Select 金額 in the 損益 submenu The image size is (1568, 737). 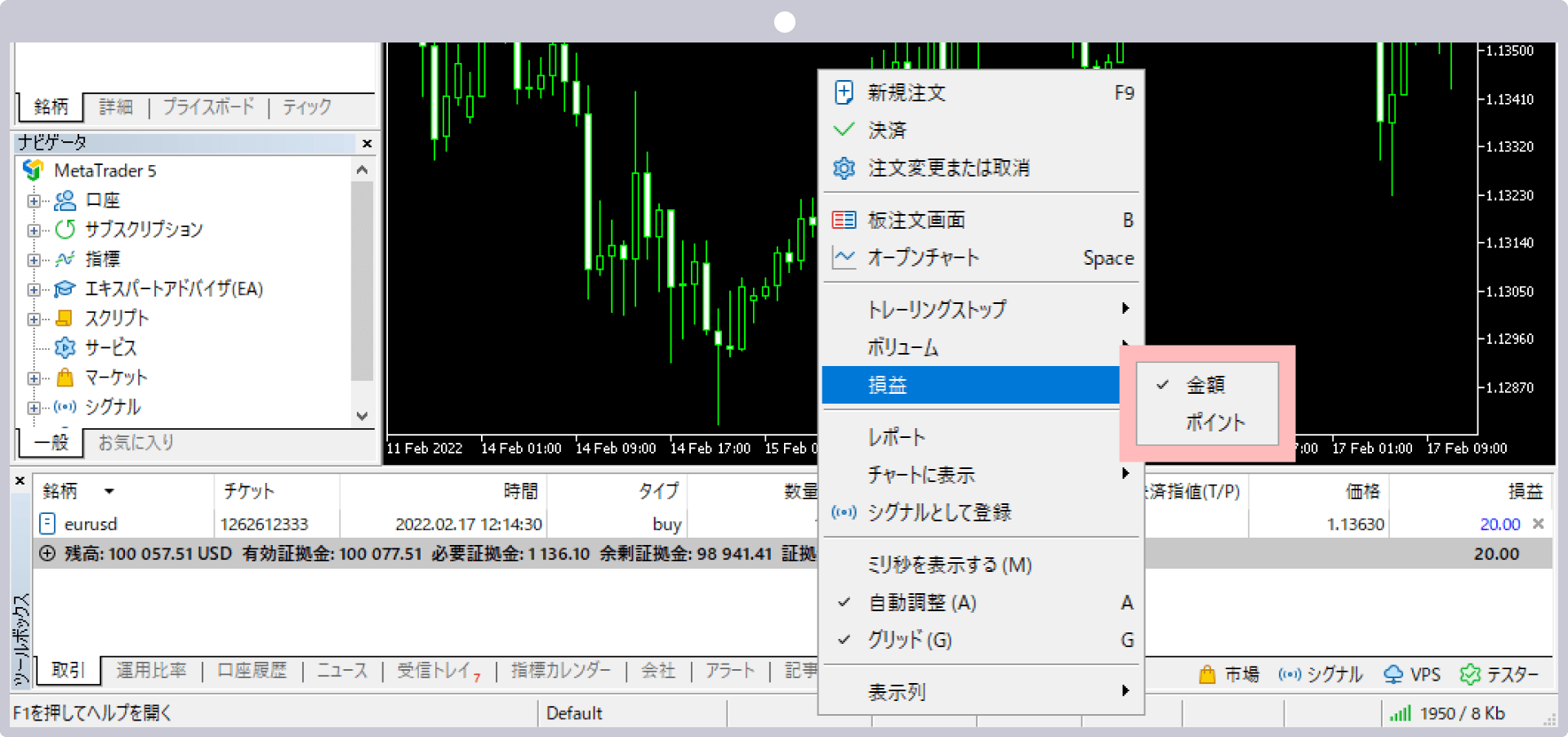[1207, 385]
